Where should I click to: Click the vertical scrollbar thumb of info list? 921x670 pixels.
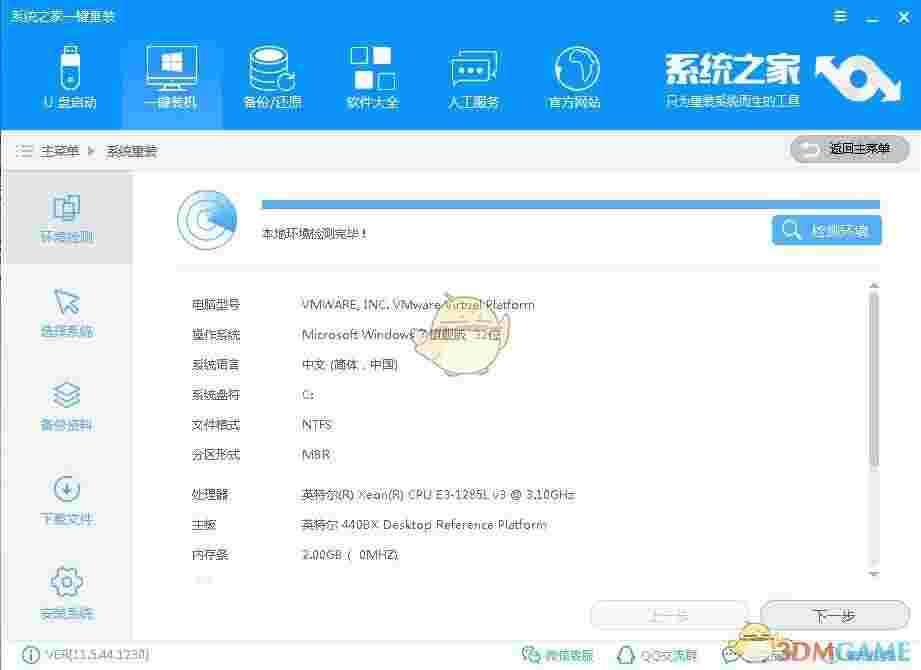(x=874, y=380)
